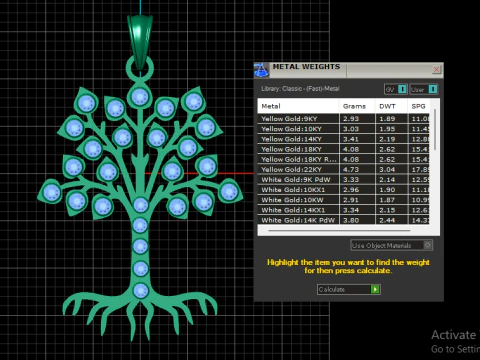This screenshot has width=480, height=360.
Task: Click the 3.34 grams value
Action: [351, 210]
